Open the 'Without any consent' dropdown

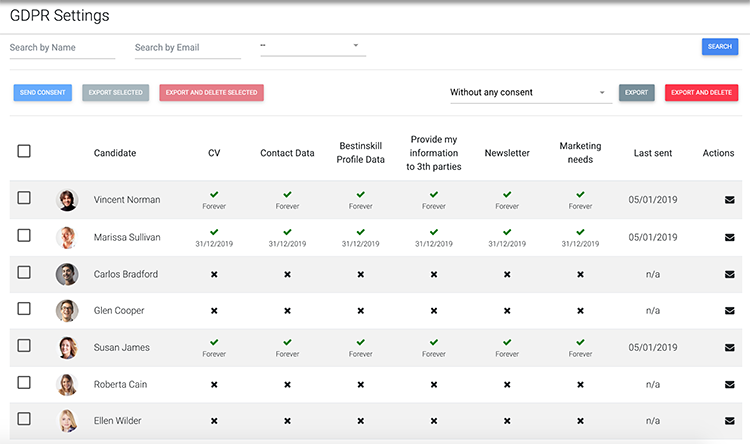tap(529, 93)
